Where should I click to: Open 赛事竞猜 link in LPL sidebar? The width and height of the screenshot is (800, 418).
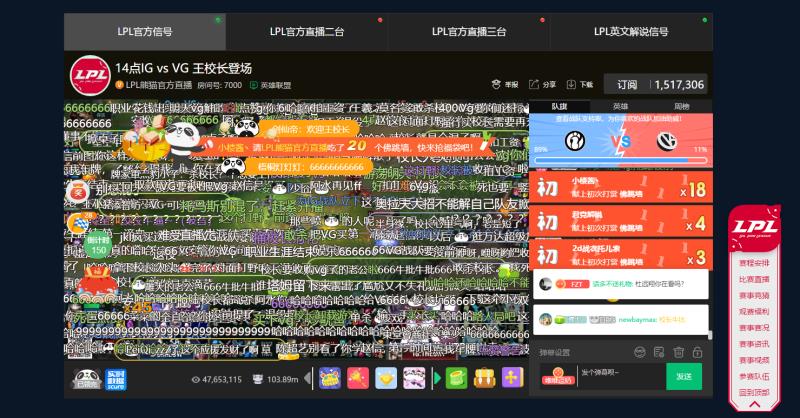tap(754, 296)
